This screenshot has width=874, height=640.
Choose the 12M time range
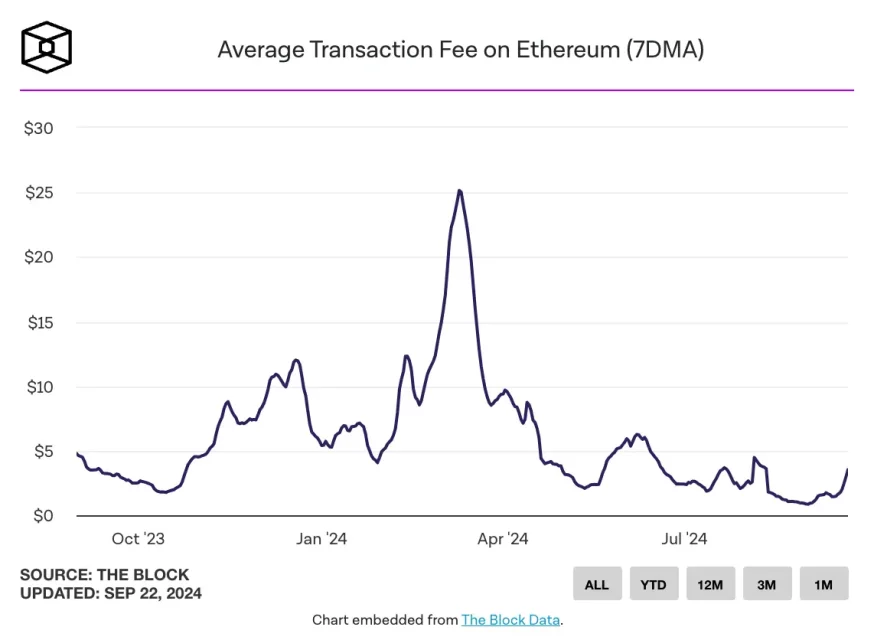pos(710,584)
